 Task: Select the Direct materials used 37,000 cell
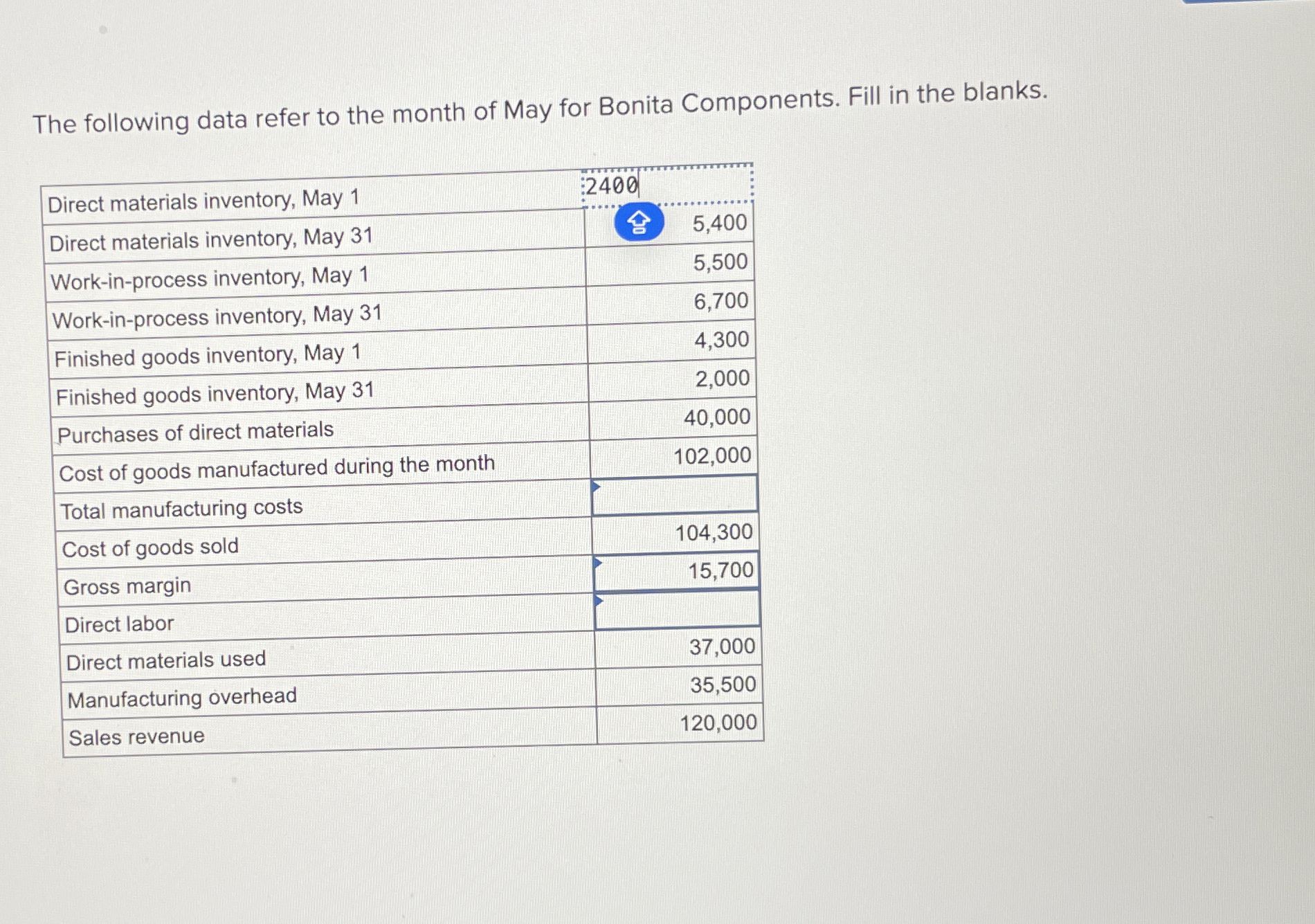tap(723, 646)
